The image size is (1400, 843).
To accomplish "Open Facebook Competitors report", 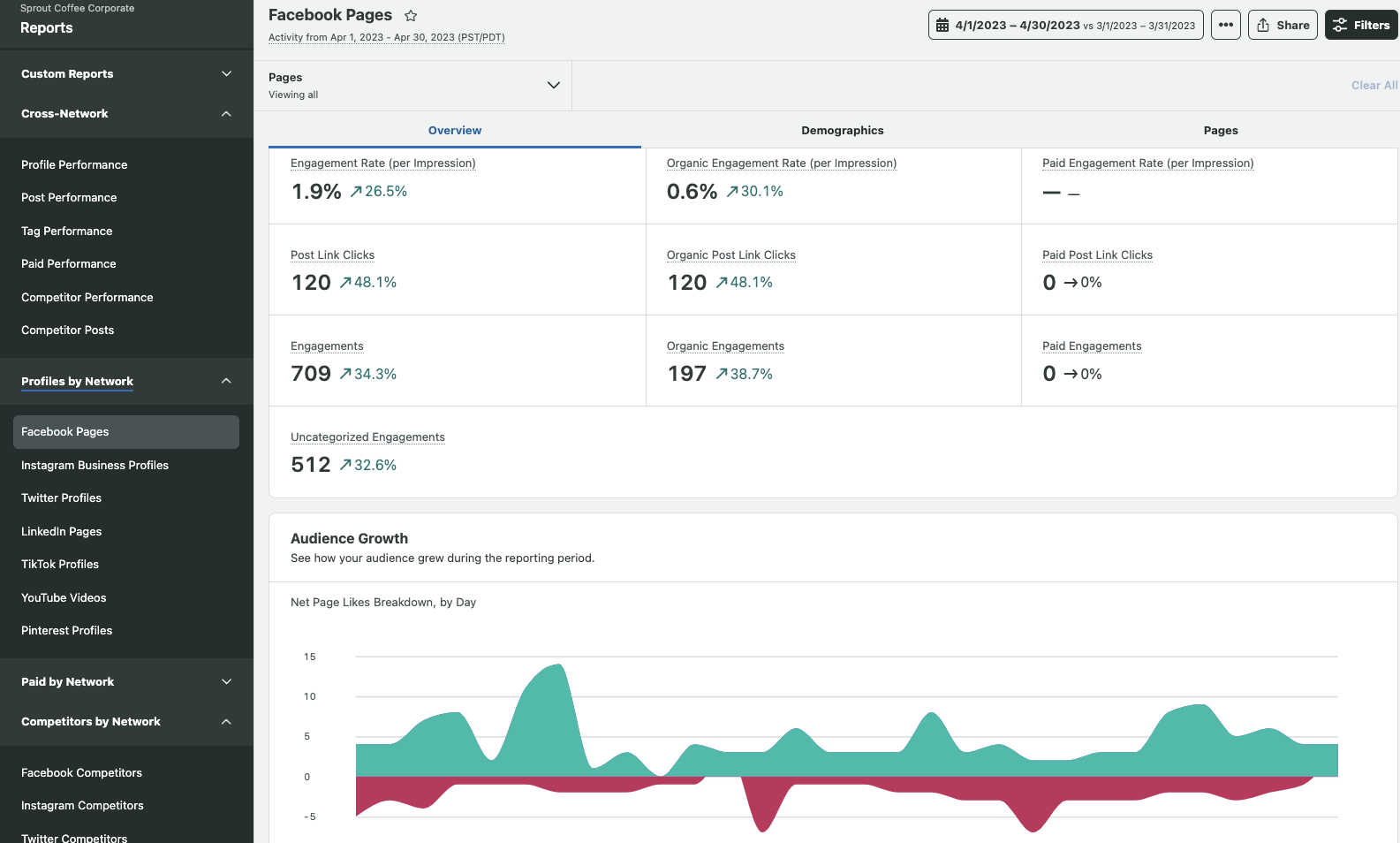I will pyautogui.click(x=81, y=773).
